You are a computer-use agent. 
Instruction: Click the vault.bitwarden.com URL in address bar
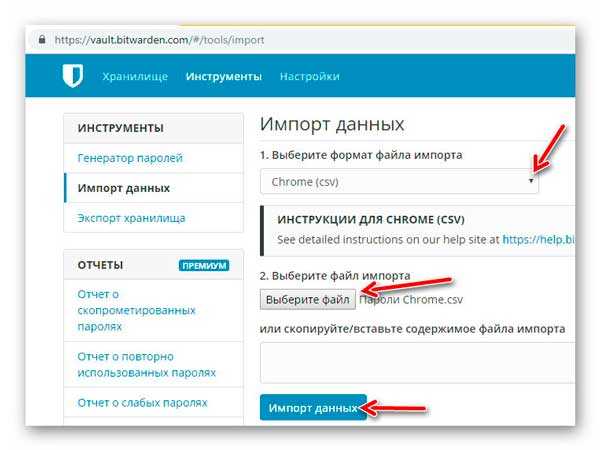click(159, 40)
